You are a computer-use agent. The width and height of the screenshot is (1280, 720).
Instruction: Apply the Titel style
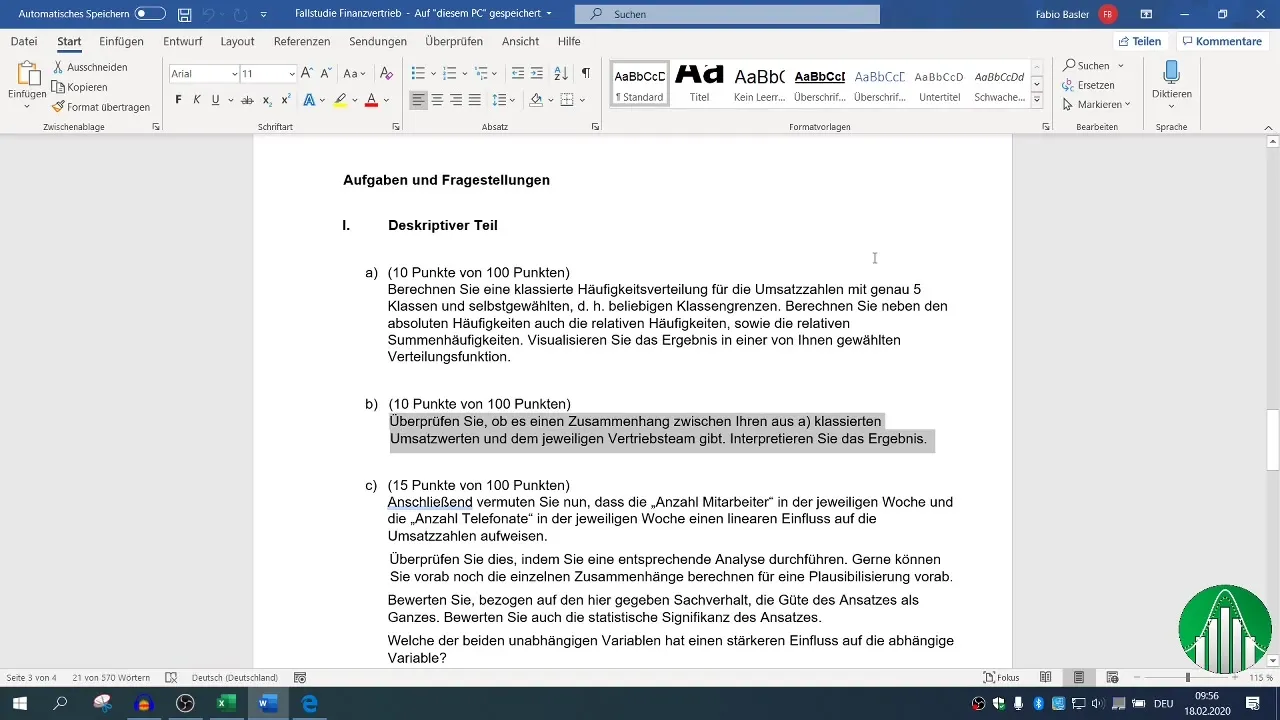[699, 83]
